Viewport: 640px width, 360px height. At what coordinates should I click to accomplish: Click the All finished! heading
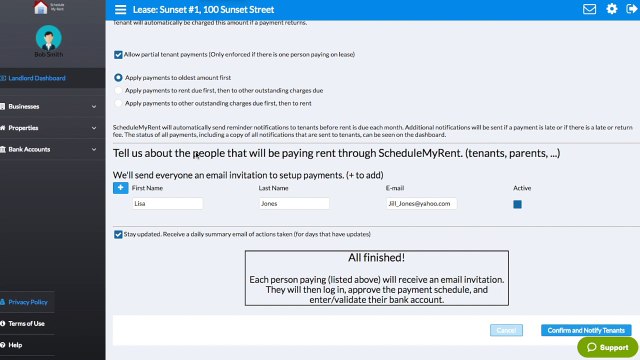pos(376,258)
